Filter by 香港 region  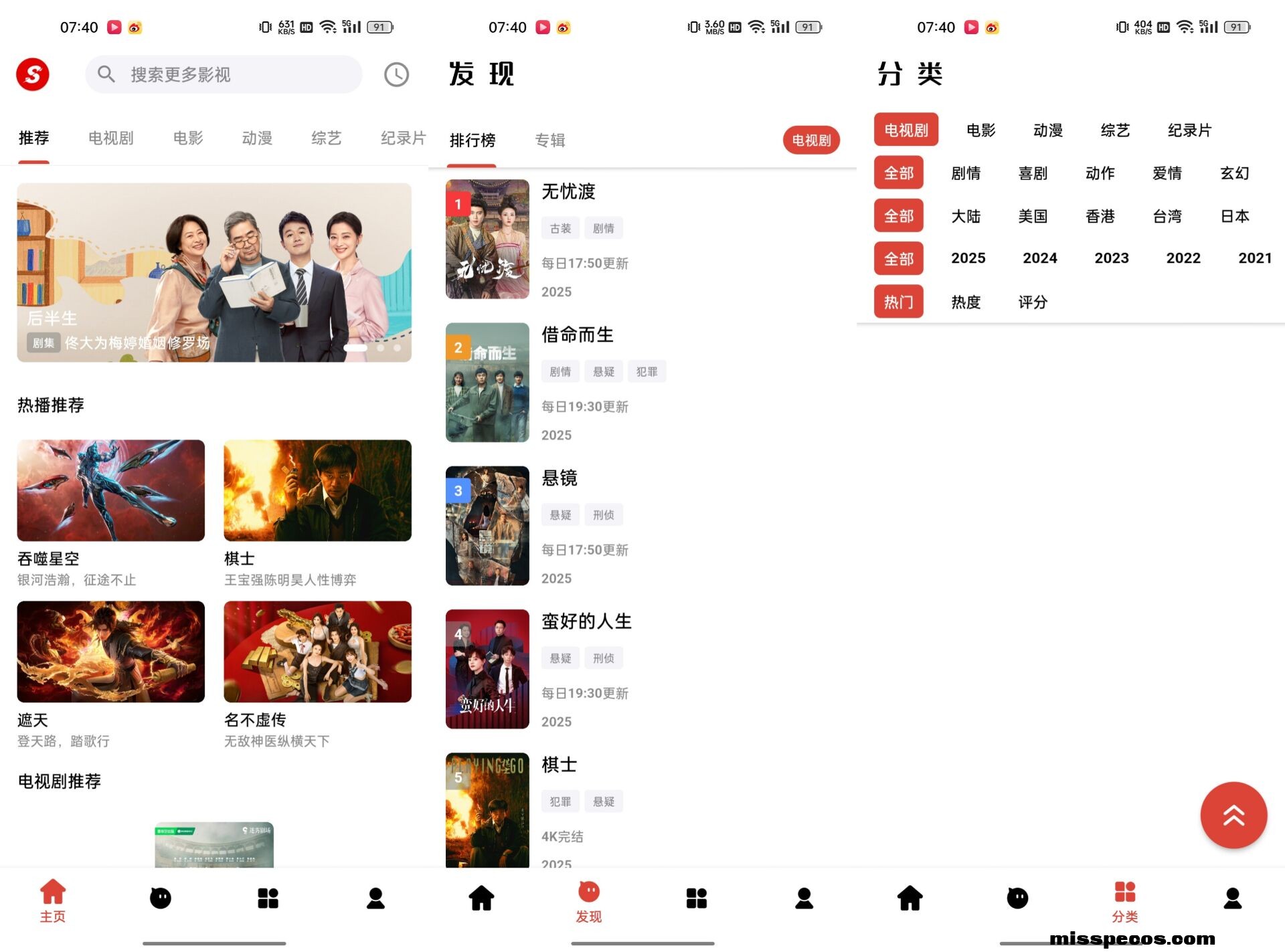(x=1100, y=215)
